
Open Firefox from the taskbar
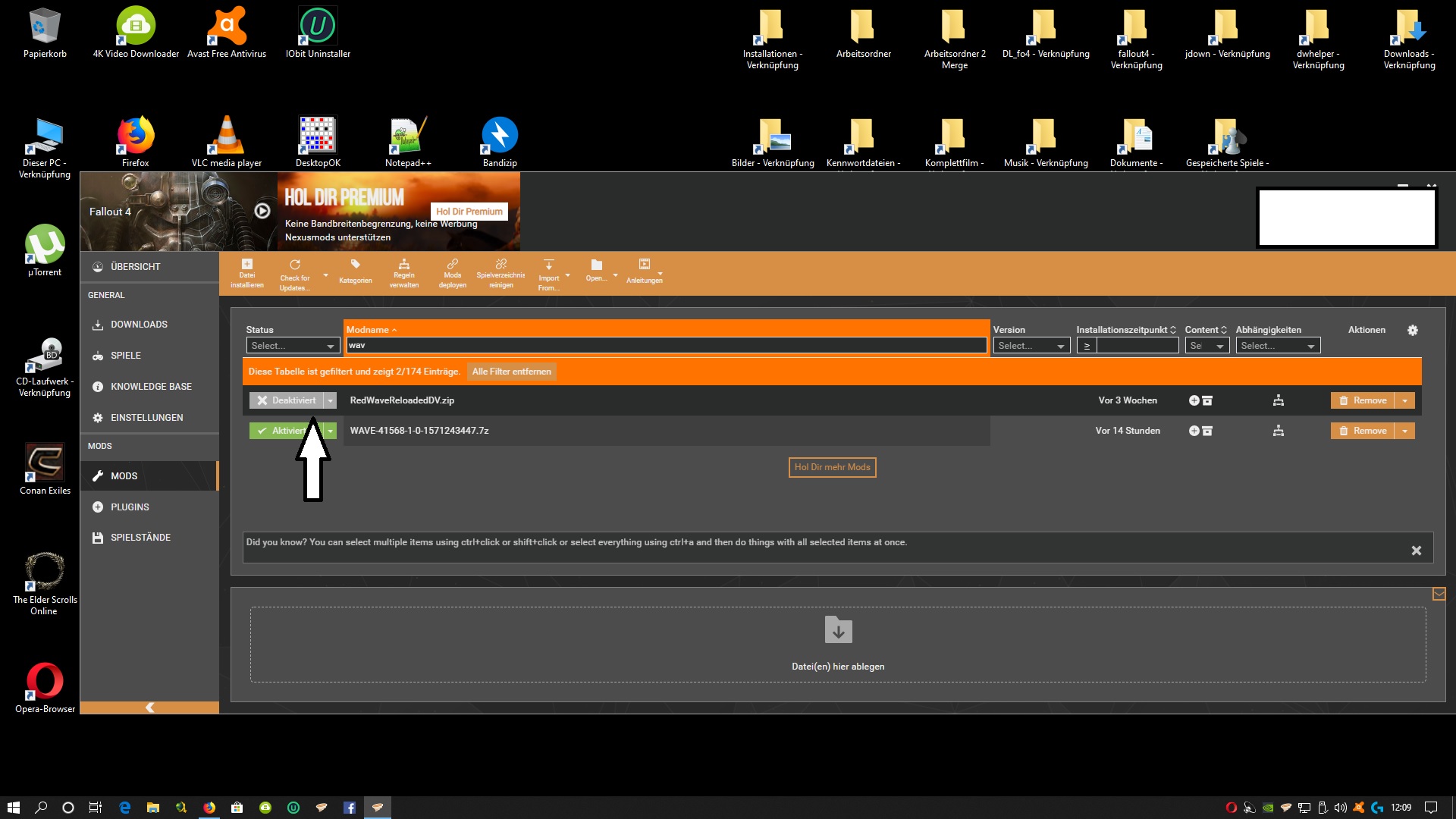coord(209,808)
